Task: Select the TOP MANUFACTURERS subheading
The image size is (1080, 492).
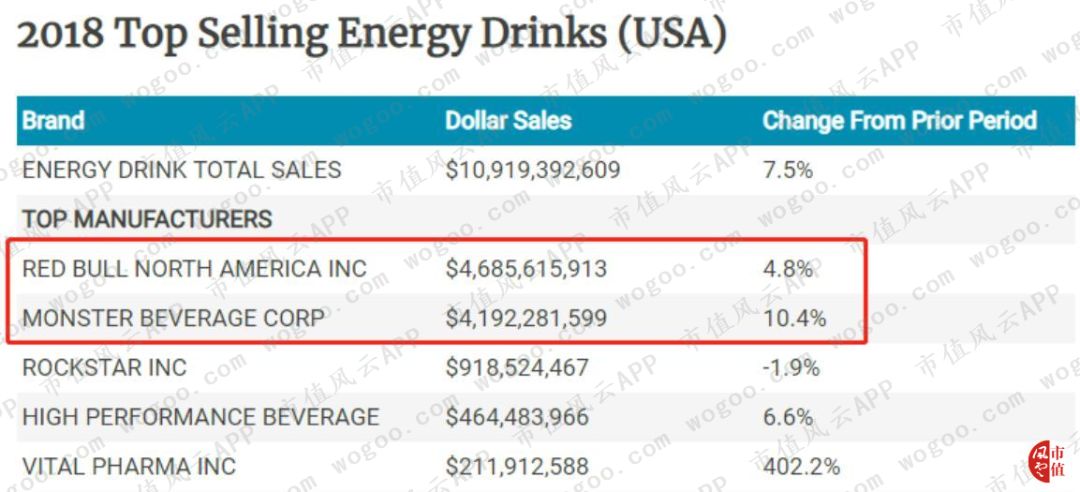Action: click(147, 219)
